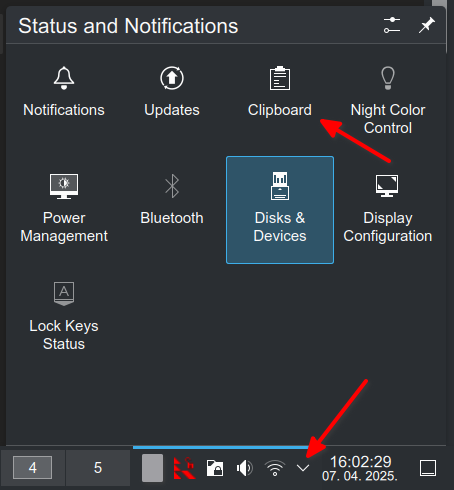Collapse the hidden icons tray arrow
Screen dimensions: 454x490
coord(303,468)
